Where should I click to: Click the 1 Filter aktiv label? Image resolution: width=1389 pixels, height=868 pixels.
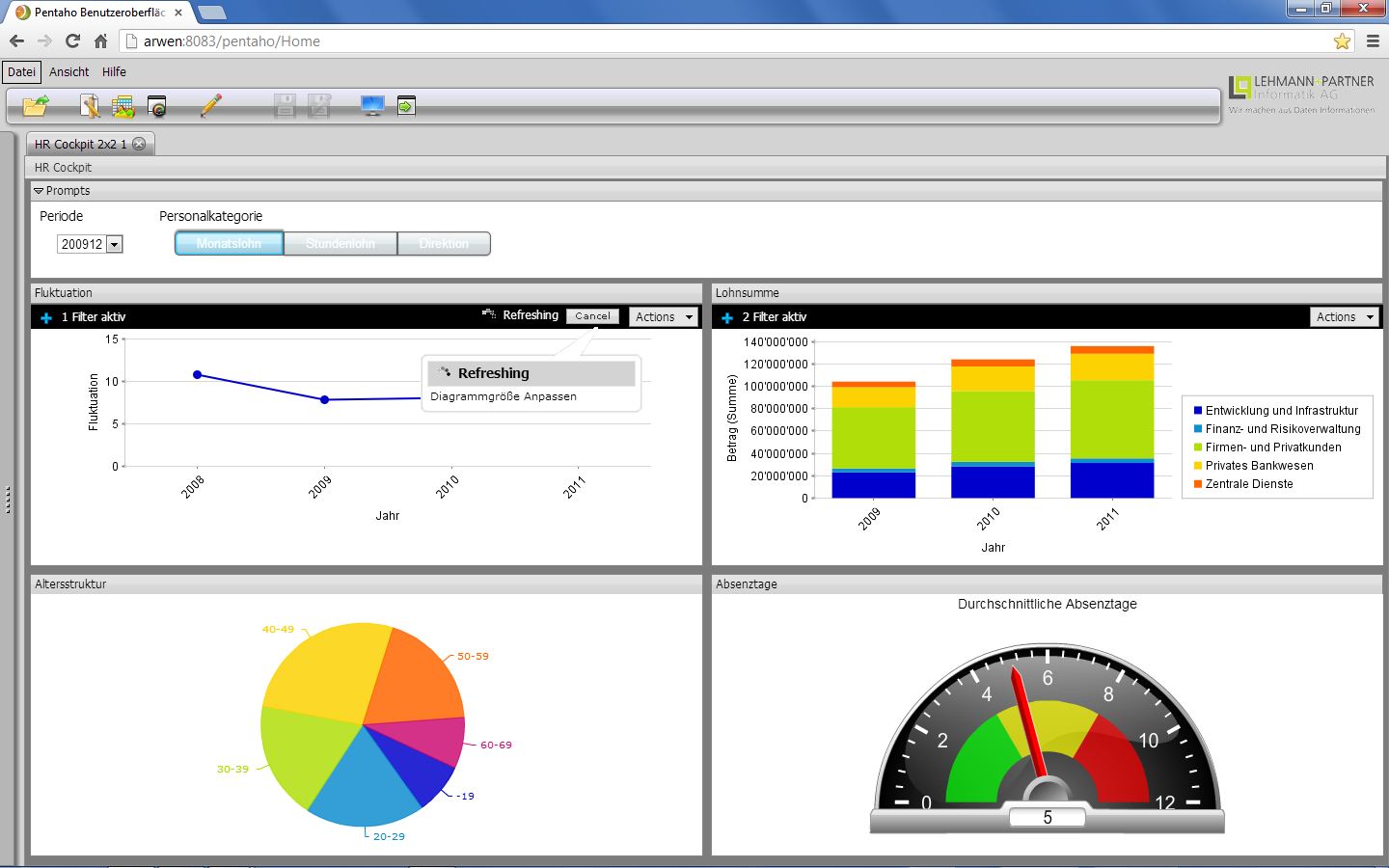point(94,317)
